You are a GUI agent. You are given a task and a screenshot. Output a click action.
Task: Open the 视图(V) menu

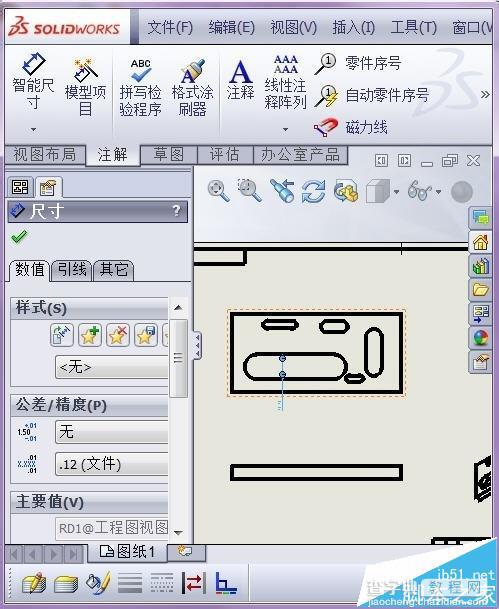(294, 28)
